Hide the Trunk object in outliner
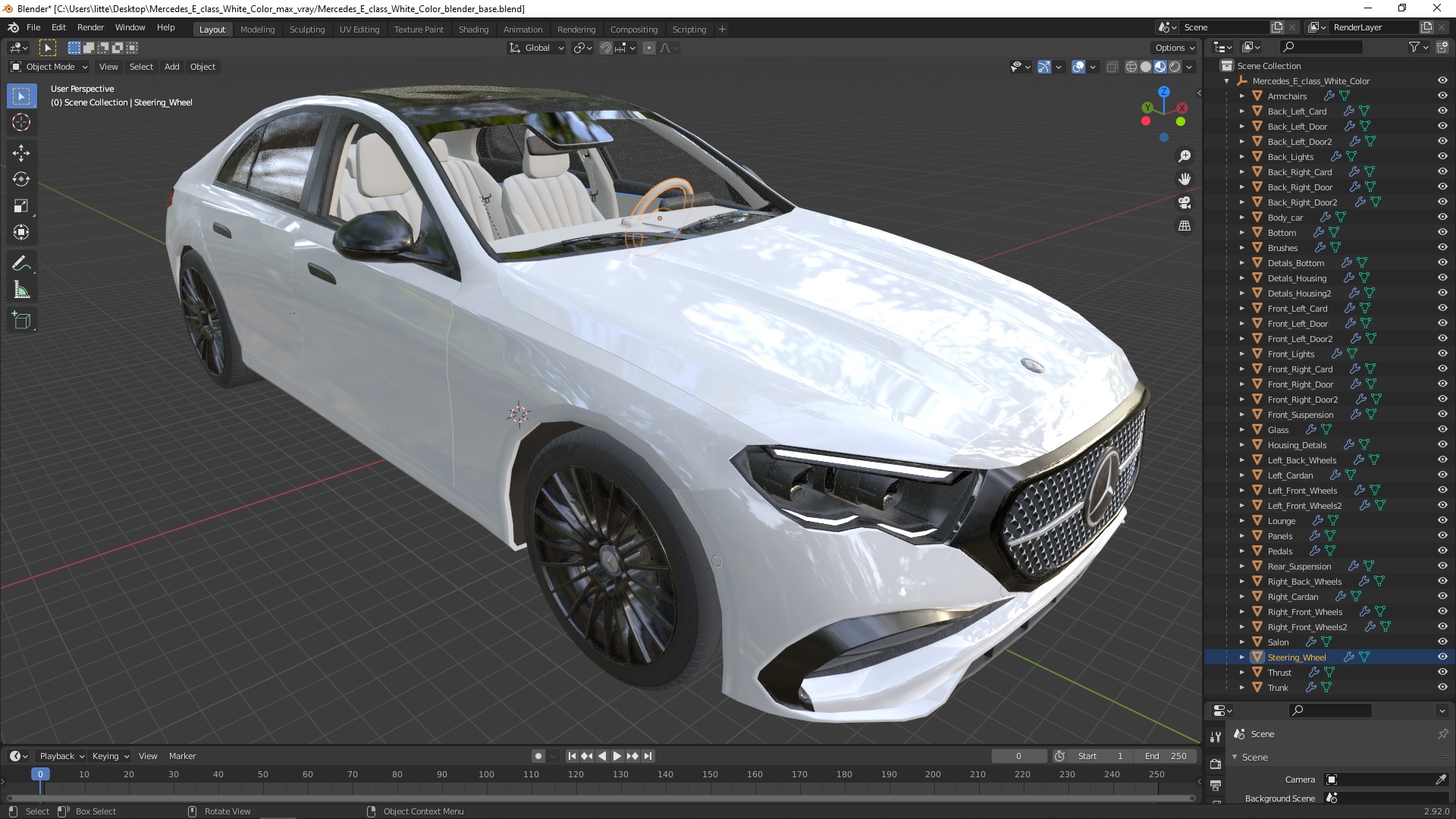 [x=1442, y=688]
